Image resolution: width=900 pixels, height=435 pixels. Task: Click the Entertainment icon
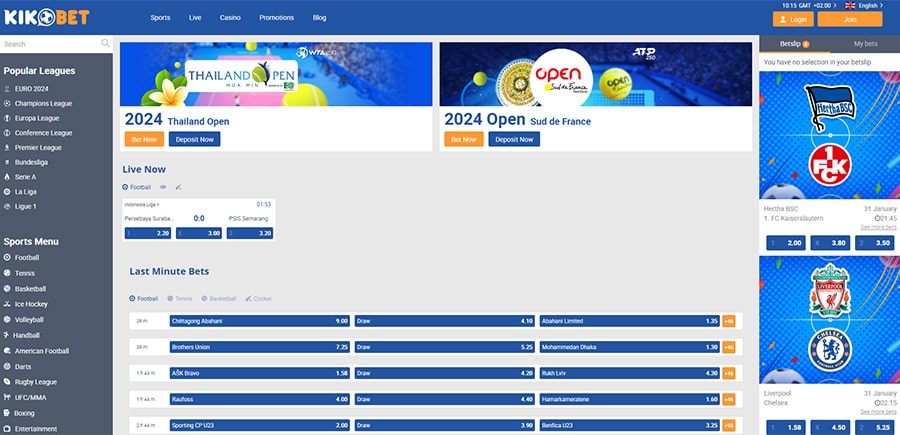7,429
